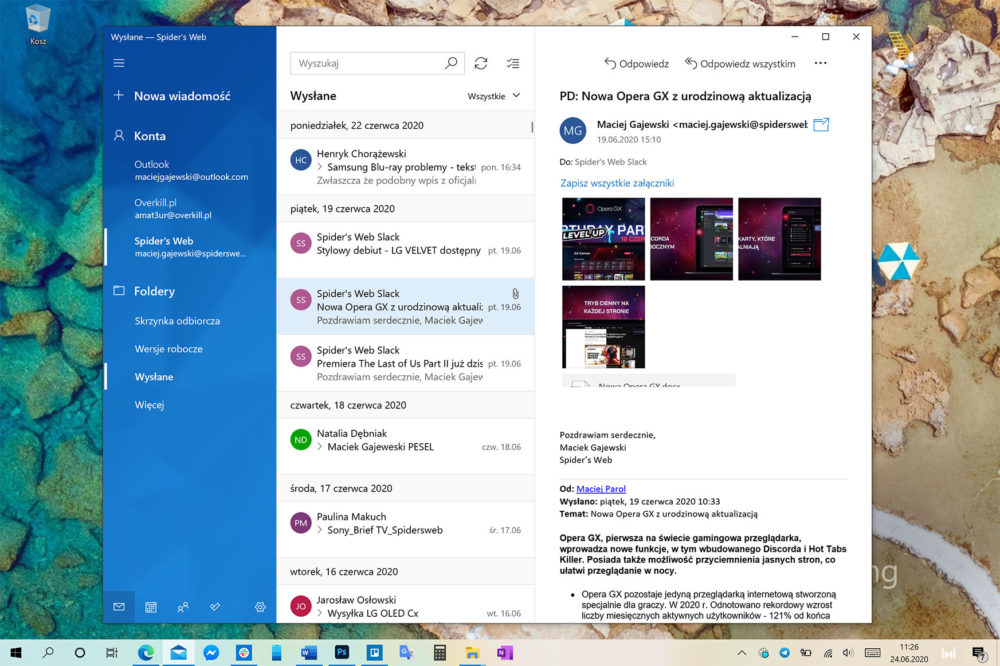
Task: Click Odpowiedz to reply
Action: click(x=636, y=63)
